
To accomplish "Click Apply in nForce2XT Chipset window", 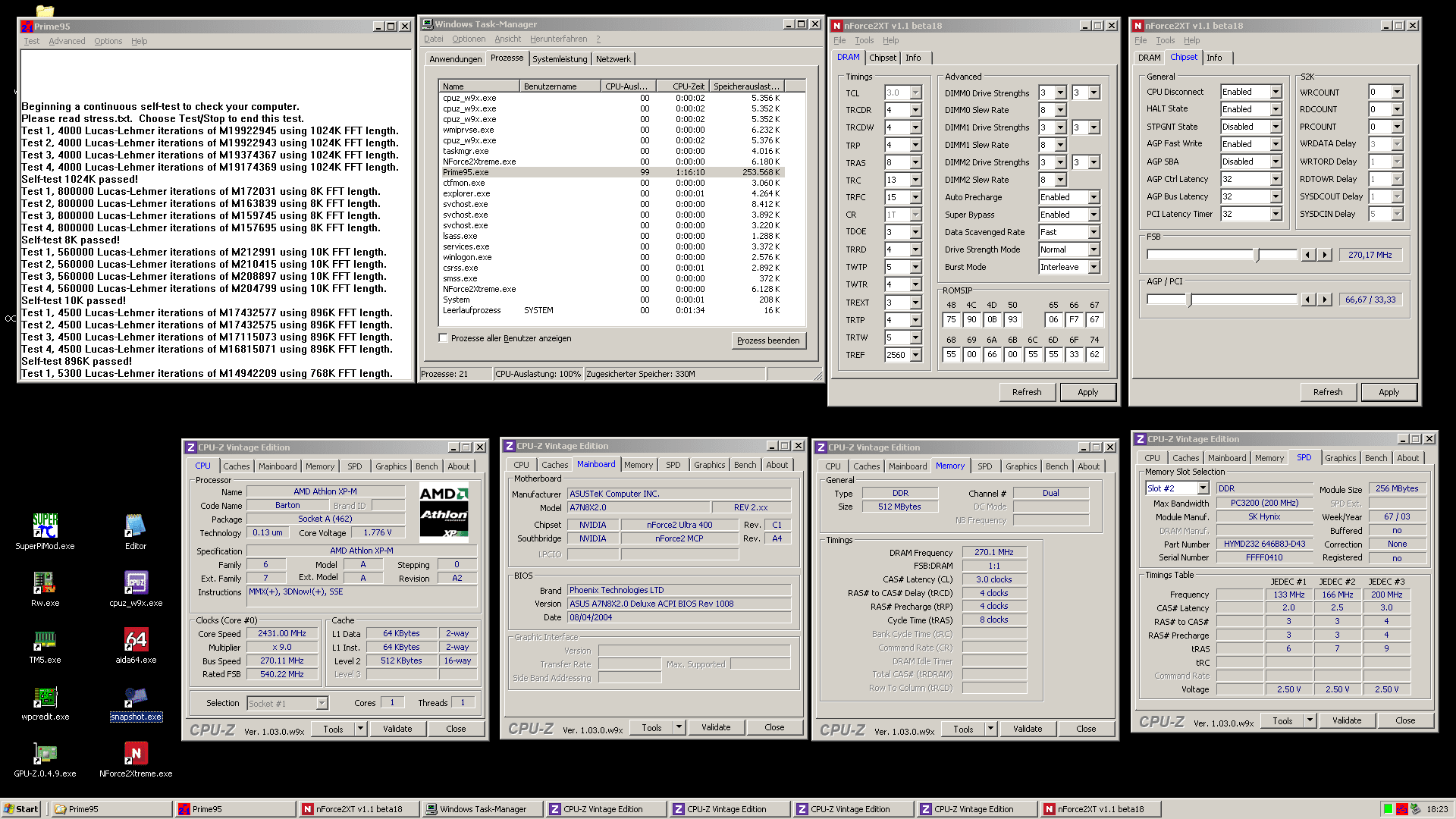I will [x=1389, y=392].
